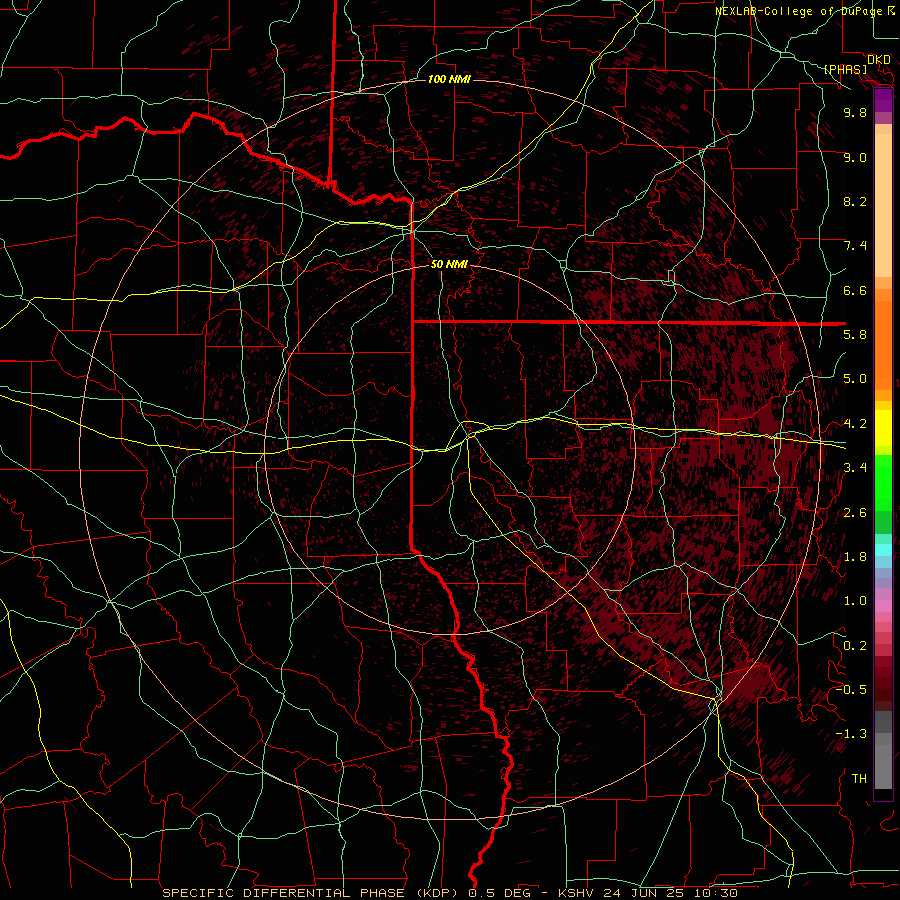Pick the bright yellow band of the scale

(883, 428)
